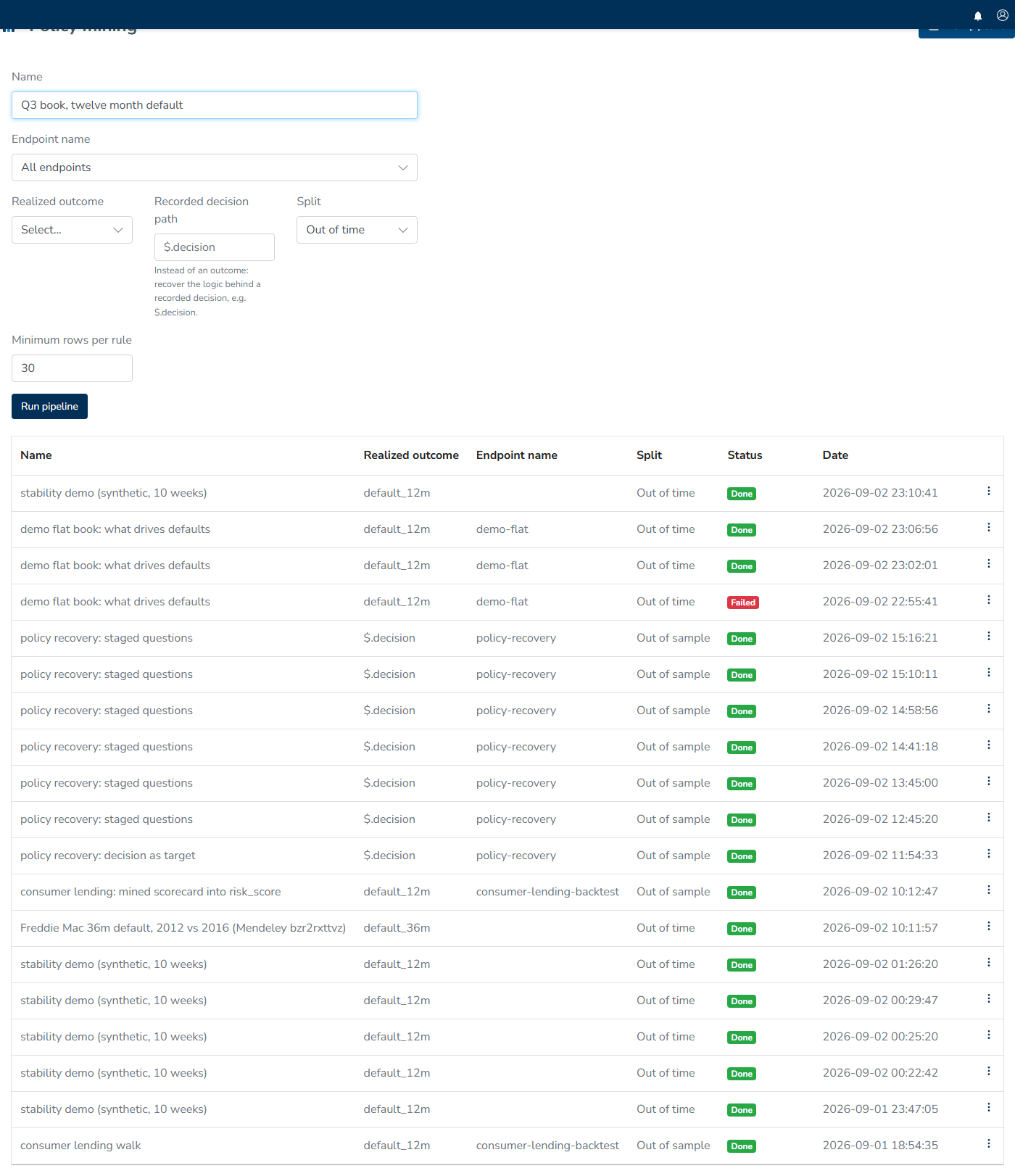Image resolution: width=1015 pixels, height=1176 pixels.
Task: Open the three-dot menu for the 01:26:20 run
Action: (989, 963)
